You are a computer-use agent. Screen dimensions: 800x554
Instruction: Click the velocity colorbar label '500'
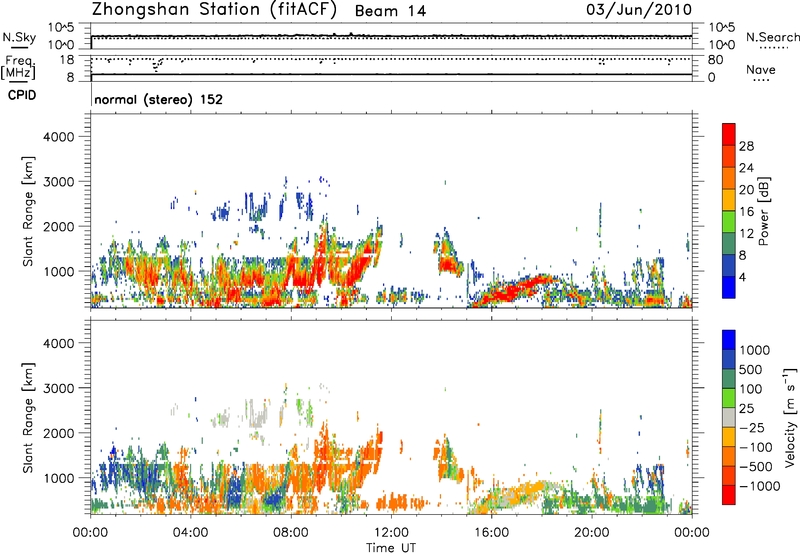pos(751,370)
